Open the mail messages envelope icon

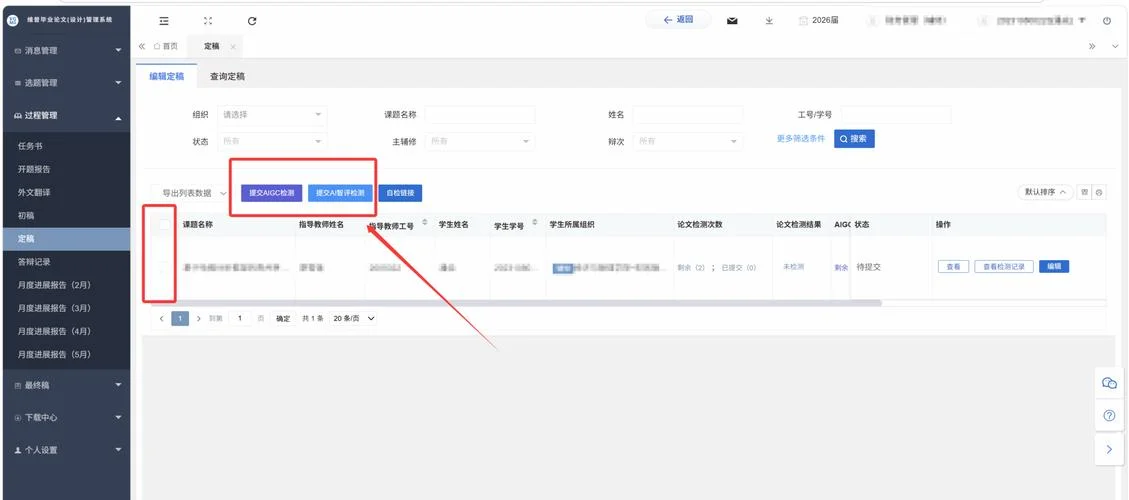[732, 21]
